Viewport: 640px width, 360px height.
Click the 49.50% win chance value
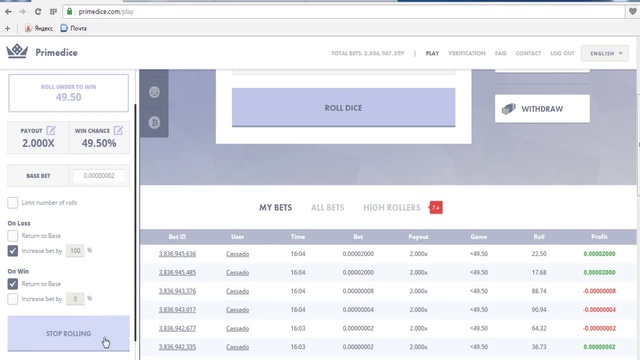99,143
